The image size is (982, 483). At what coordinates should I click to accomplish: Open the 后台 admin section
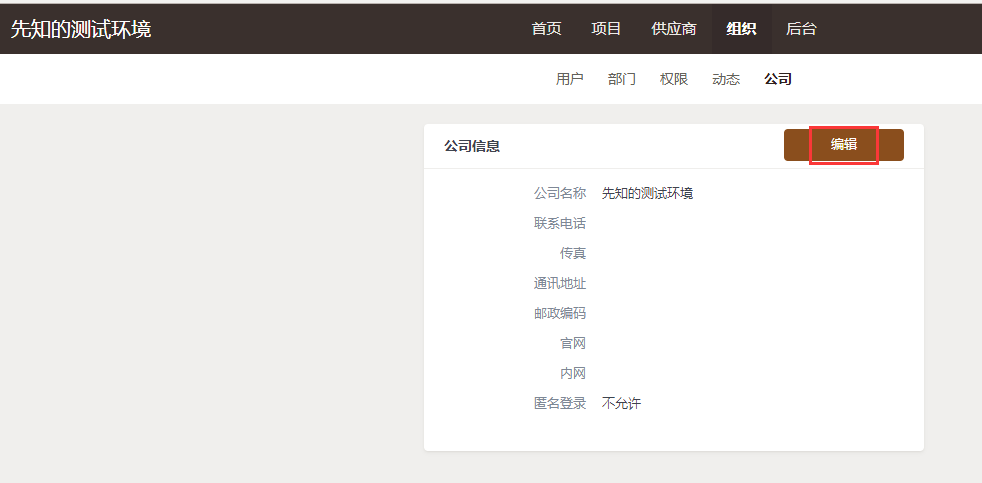(801, 29)
